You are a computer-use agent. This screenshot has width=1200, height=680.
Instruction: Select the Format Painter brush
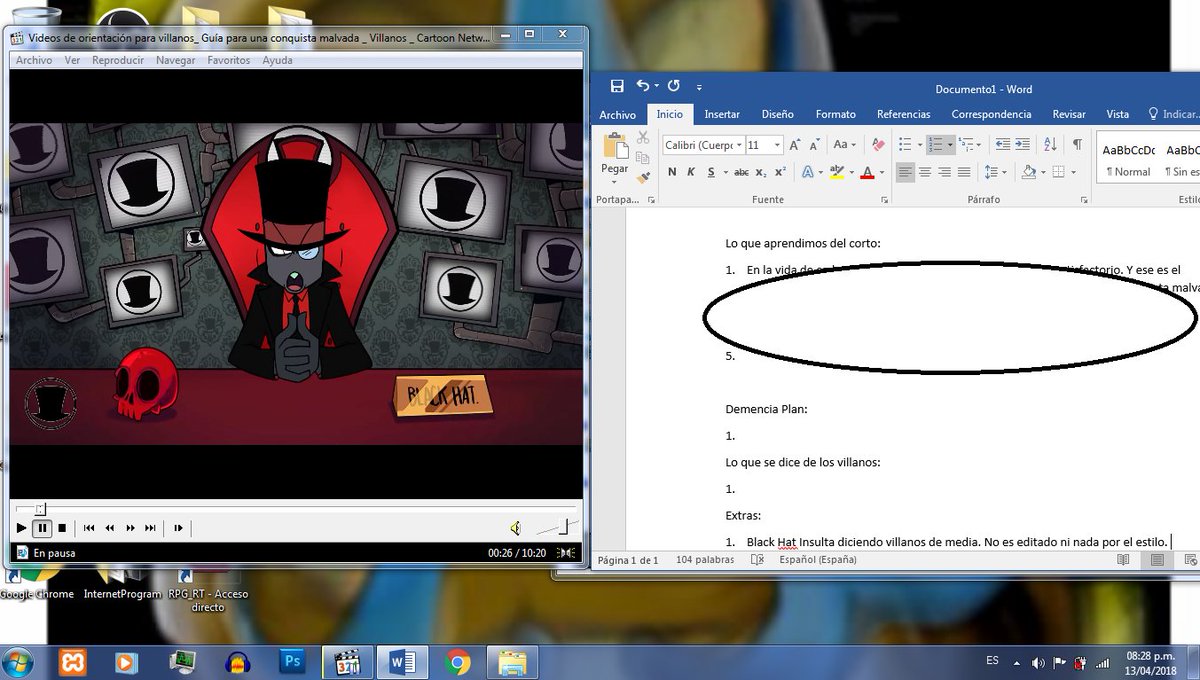(x=643, y=176)
